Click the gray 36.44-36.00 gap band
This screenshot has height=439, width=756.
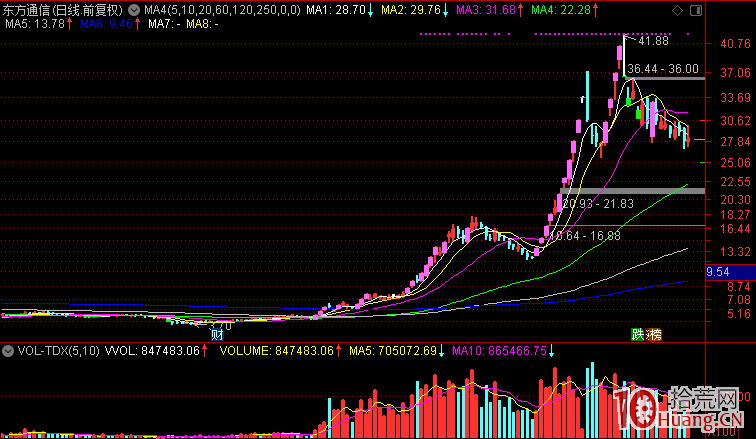(664, 78)
